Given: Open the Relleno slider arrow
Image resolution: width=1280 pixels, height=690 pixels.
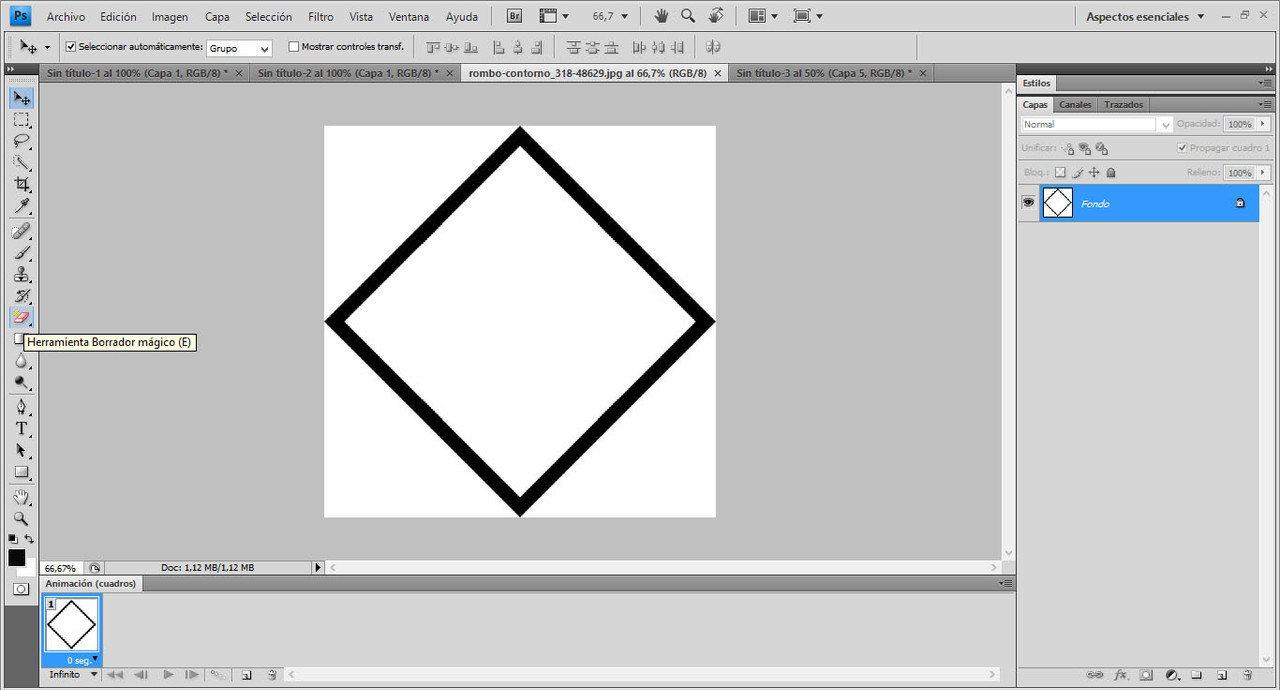Looking at the screenshot, I should pyautogui.click(x=1263, y=173).
